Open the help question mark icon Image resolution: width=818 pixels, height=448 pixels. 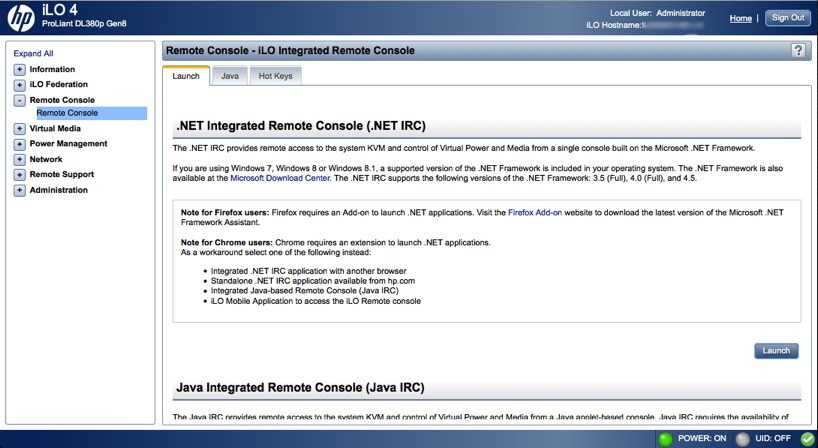[798, 51]
